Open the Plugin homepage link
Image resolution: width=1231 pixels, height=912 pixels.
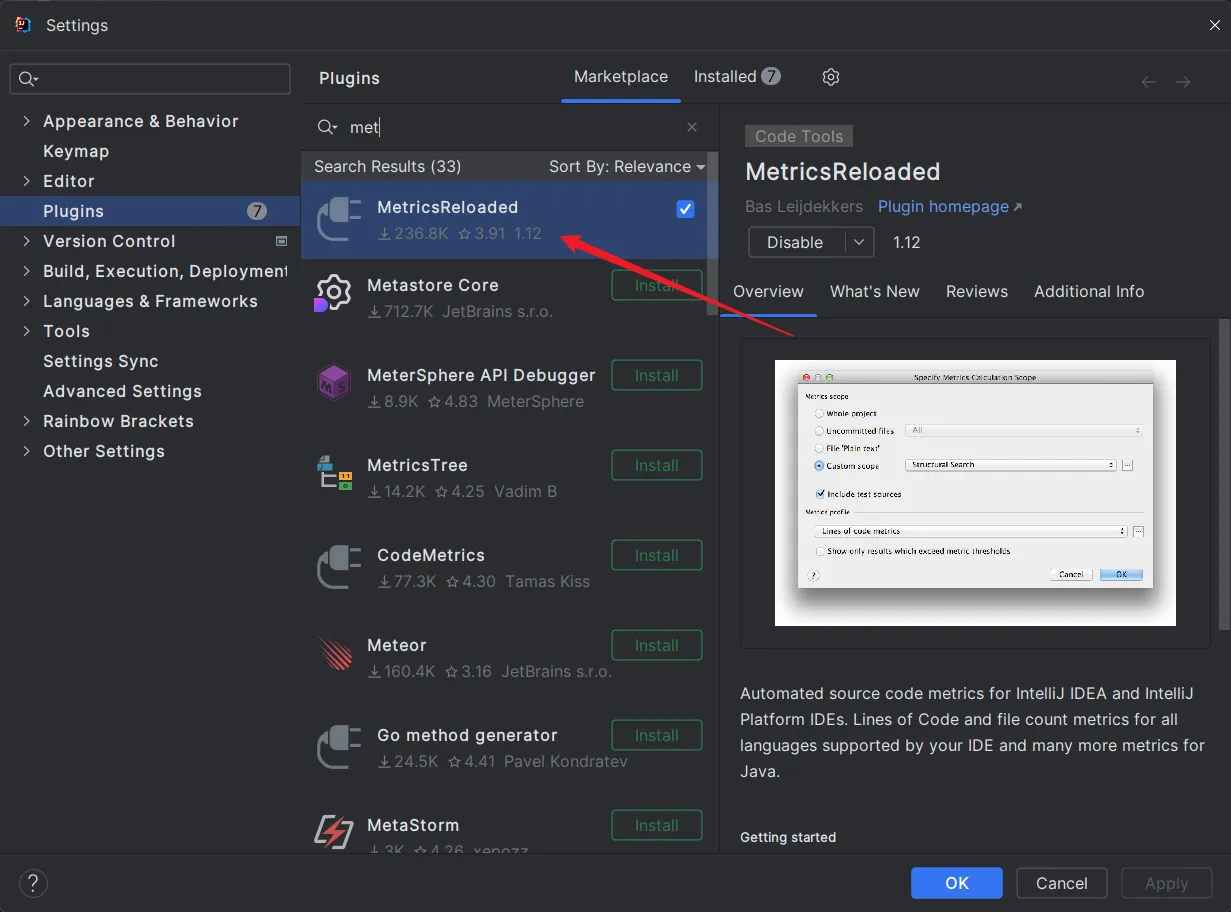[x=950, y=207]
